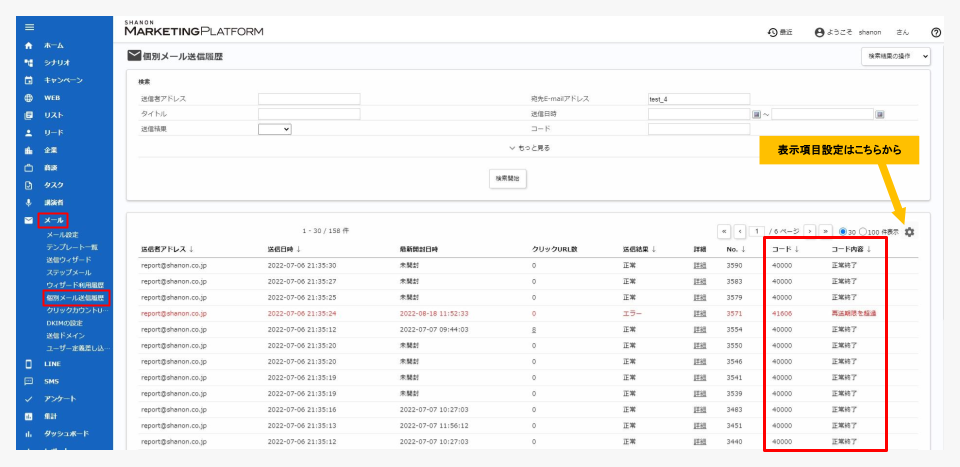This screenshot has width=960, height=467.
Task: Select the 30 件表示 radio button
Action: pyautogui.click(x=843, y=232)
